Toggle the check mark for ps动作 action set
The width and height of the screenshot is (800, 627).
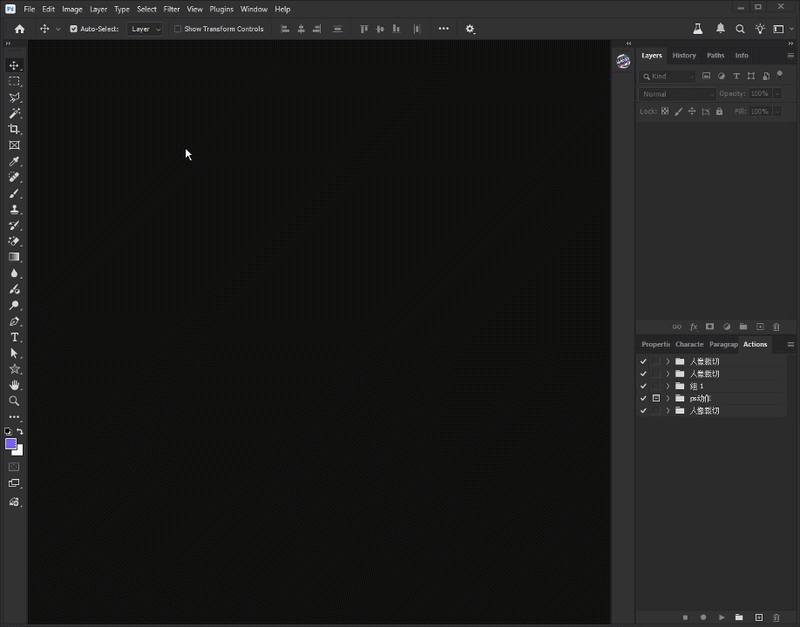(643, 398)
